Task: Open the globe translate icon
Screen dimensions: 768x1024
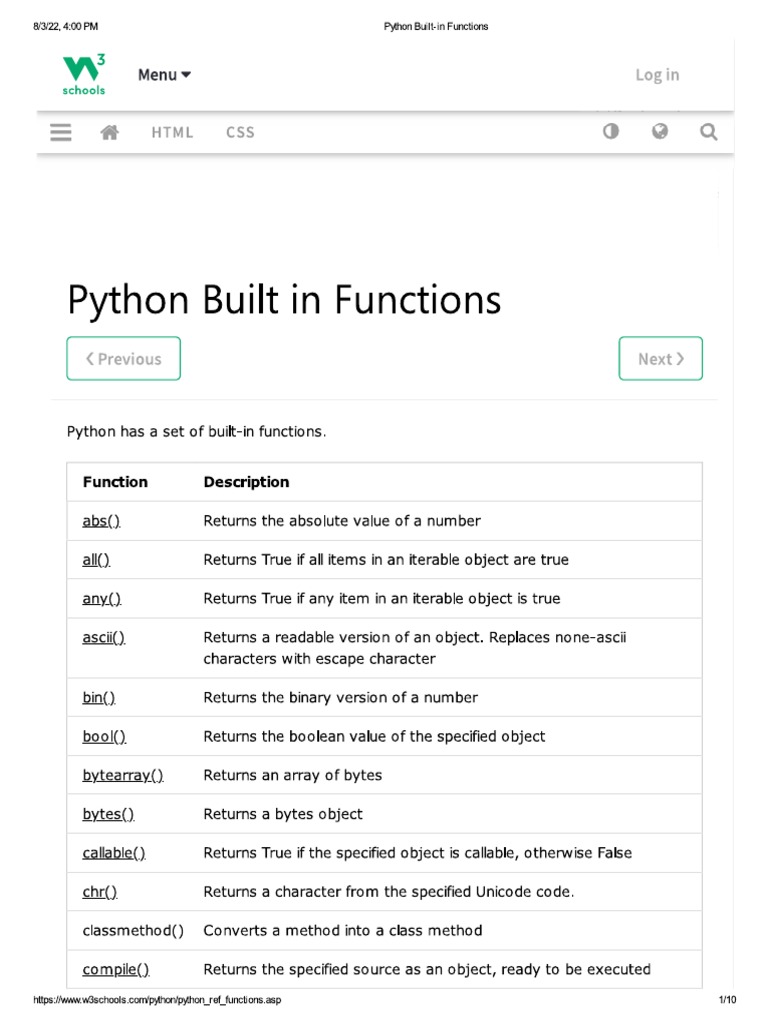Action: point(660,131)
